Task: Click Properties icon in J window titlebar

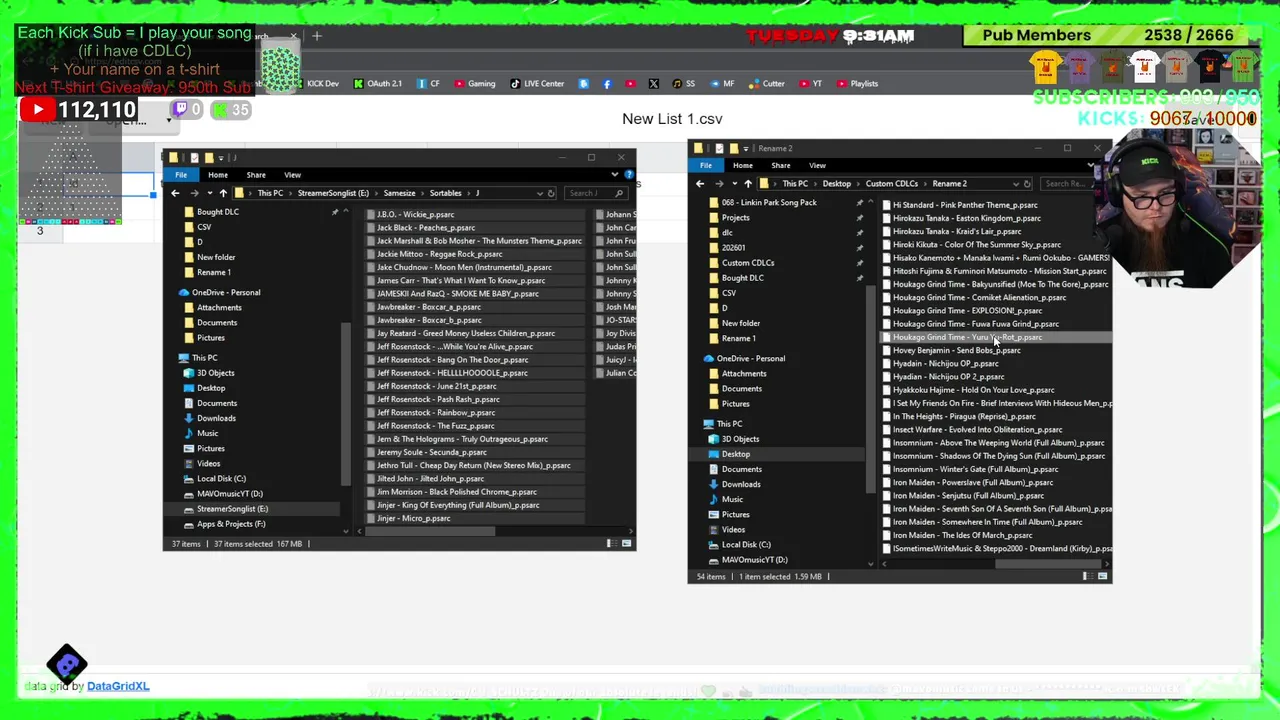Action: [x=194, y=158]
